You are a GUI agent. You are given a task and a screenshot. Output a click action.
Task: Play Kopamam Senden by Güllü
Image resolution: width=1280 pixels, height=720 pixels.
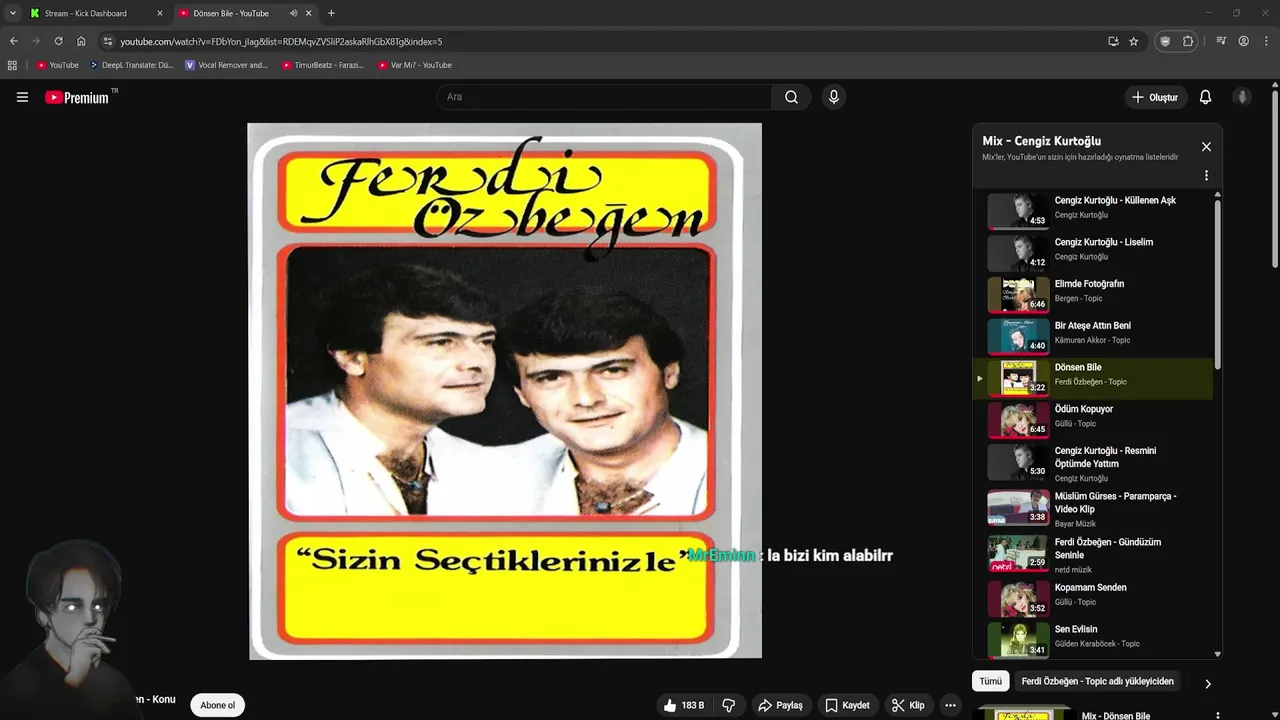[1094, 597]
